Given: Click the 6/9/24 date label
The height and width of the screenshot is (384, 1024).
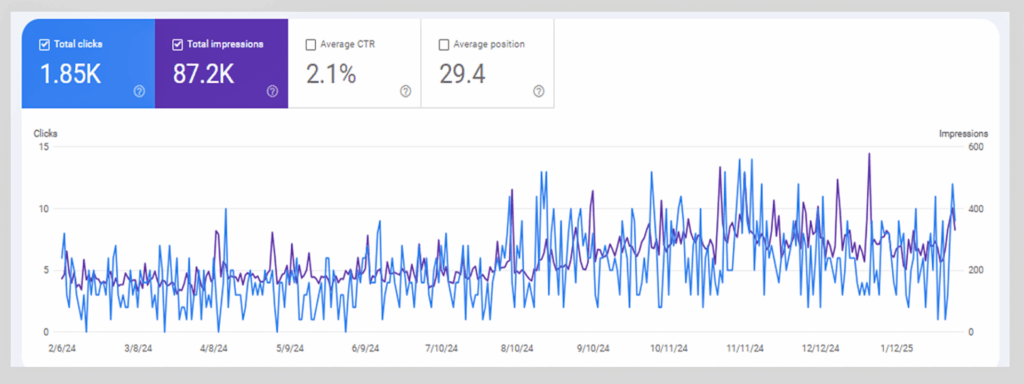Looking at the screenshot, I should pos(366,349).
